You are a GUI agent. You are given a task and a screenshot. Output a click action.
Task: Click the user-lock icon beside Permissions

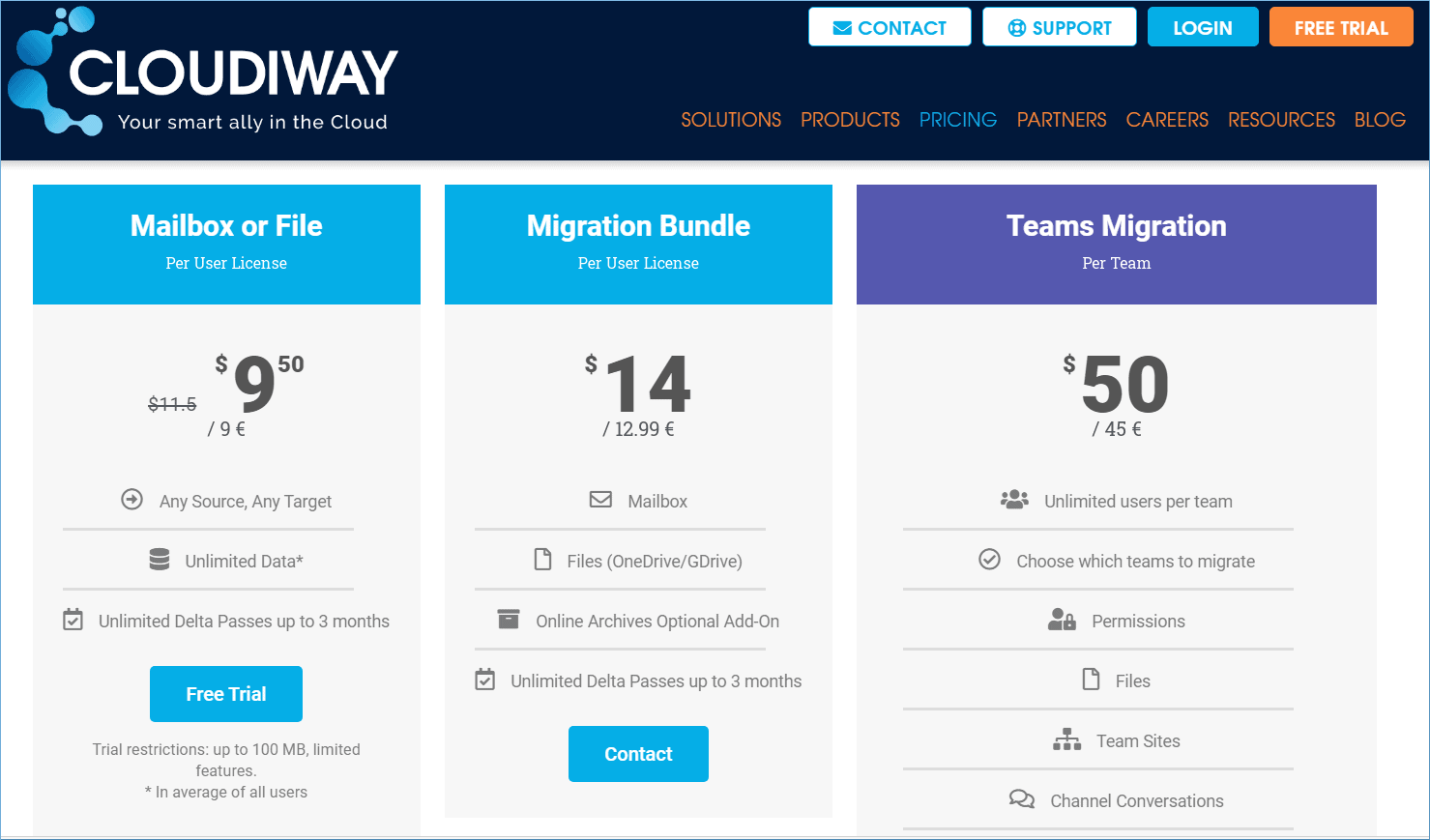pos(1062,620)
